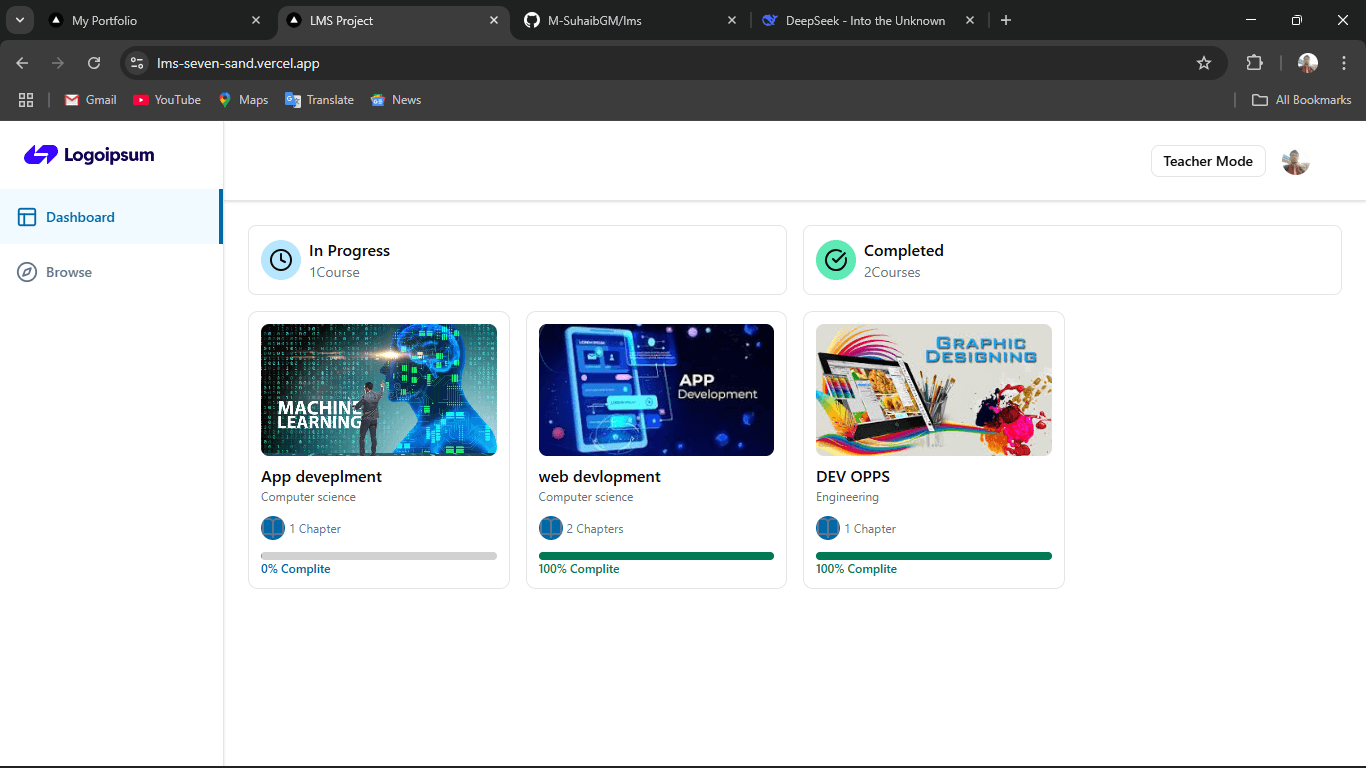Click the Dashboard layout icon

click(27, 217)
